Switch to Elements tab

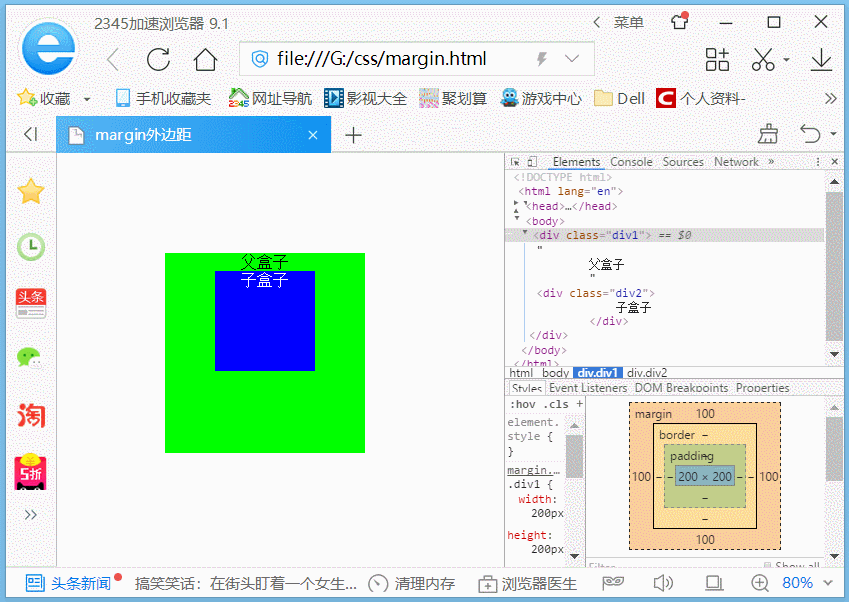coord(576,162)
